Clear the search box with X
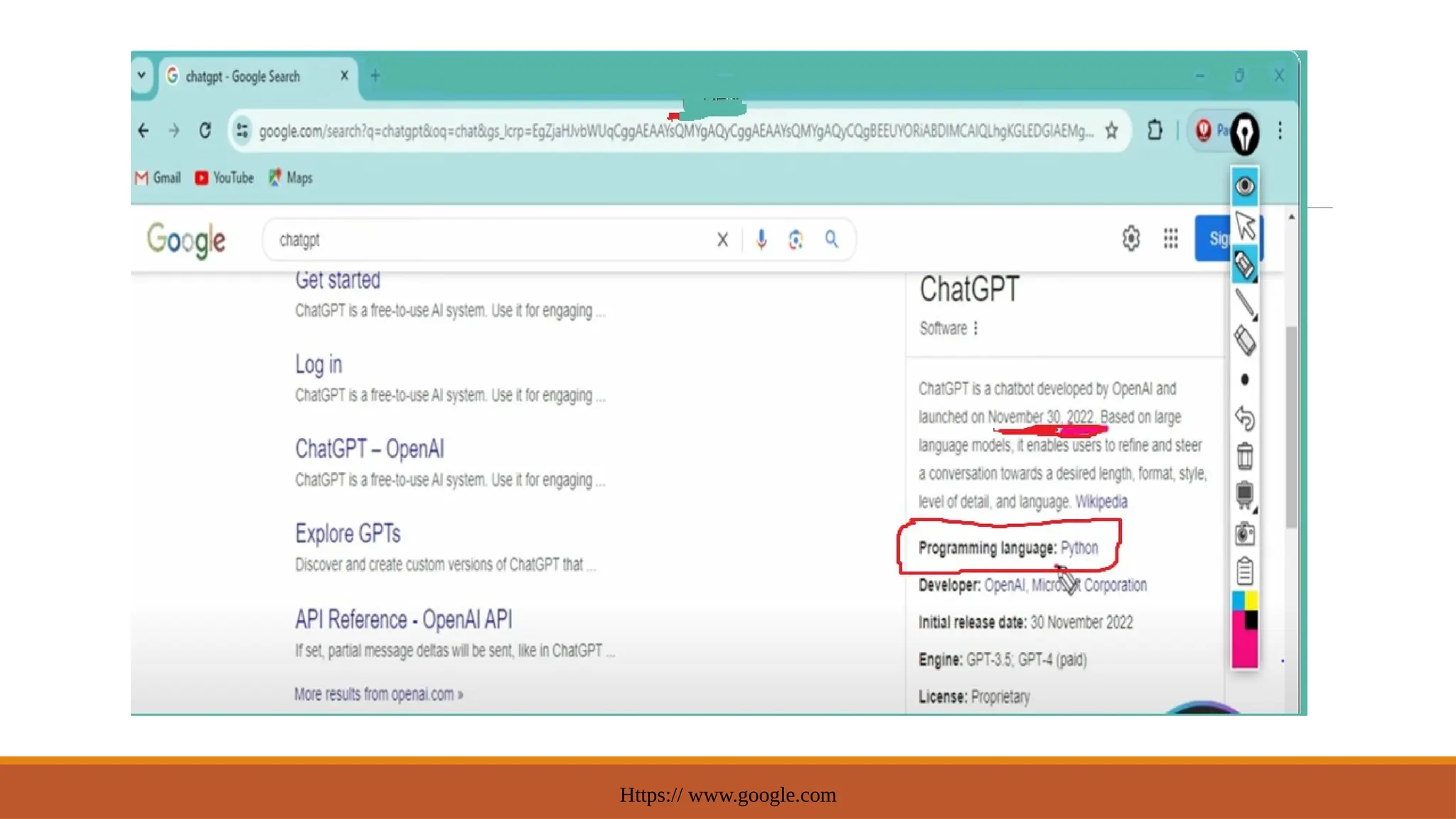This screenshot has height=819, width=1456. (722, 240)
